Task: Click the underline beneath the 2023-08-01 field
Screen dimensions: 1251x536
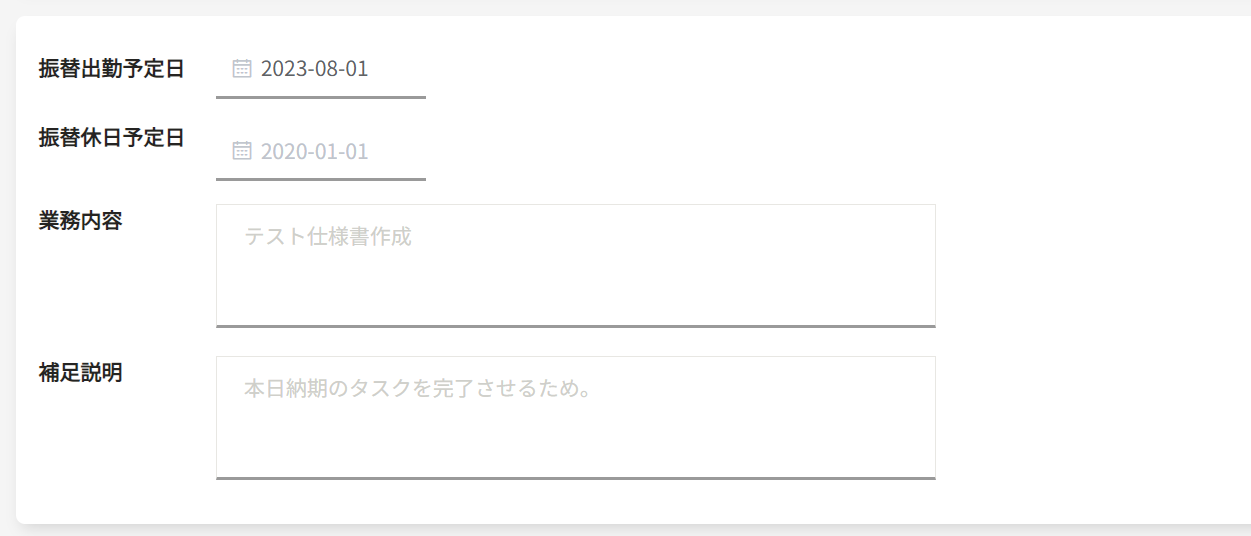Action: [x=320, y=97]
